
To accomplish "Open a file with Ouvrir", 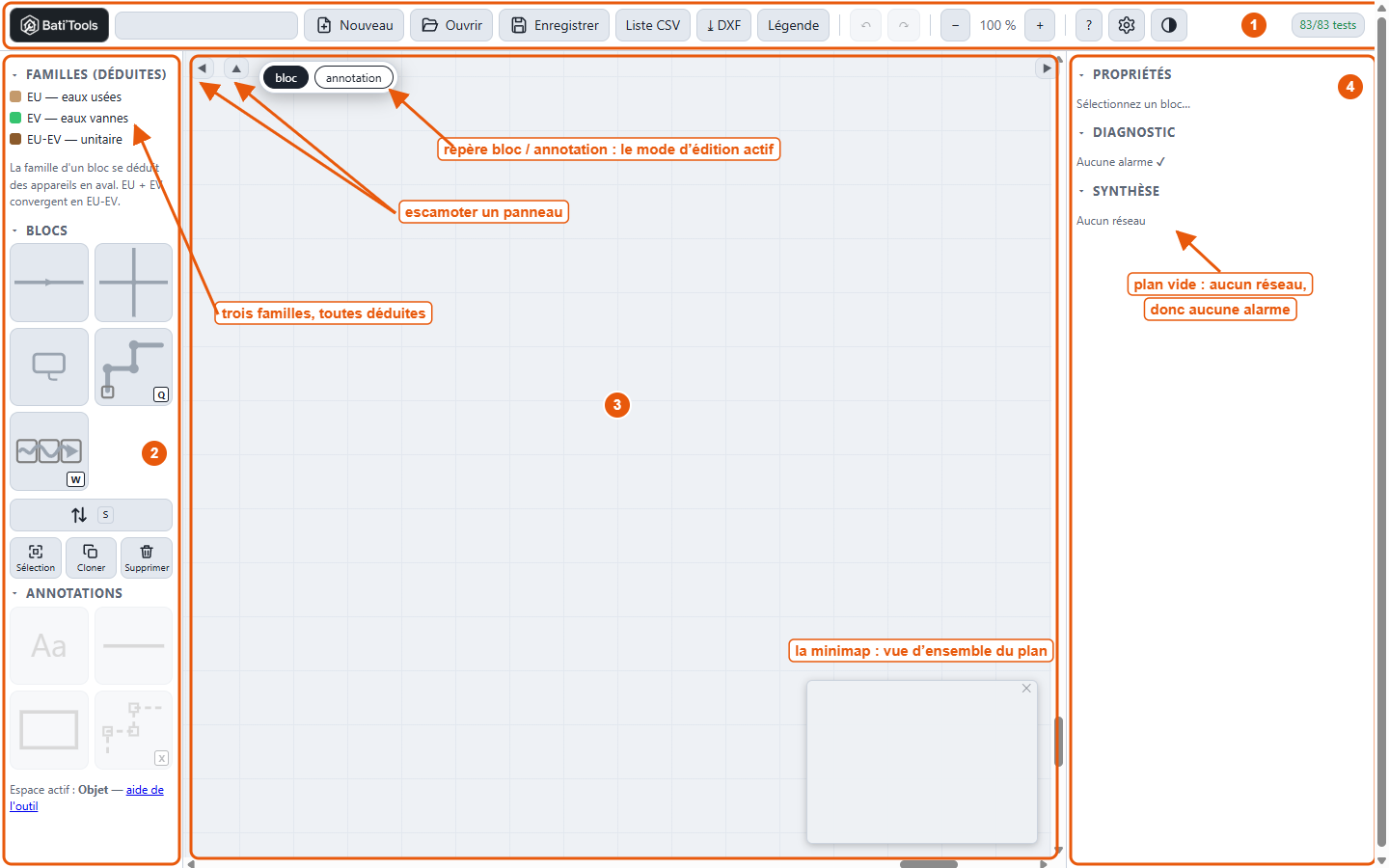I will 451,25.
